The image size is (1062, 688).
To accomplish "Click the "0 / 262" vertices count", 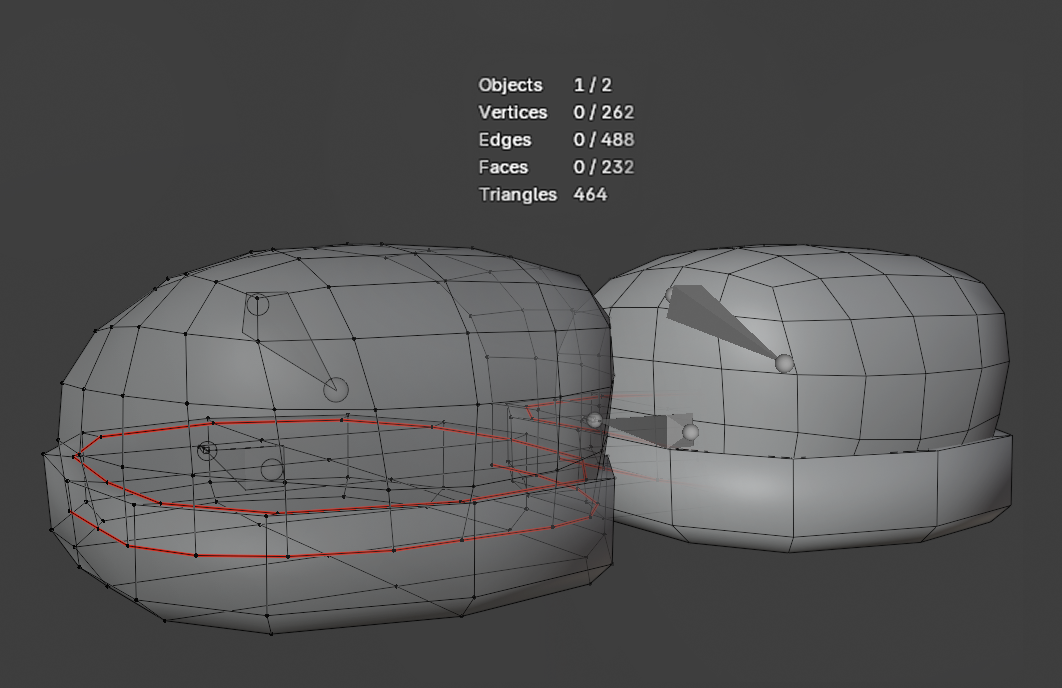I will (603, 112).
